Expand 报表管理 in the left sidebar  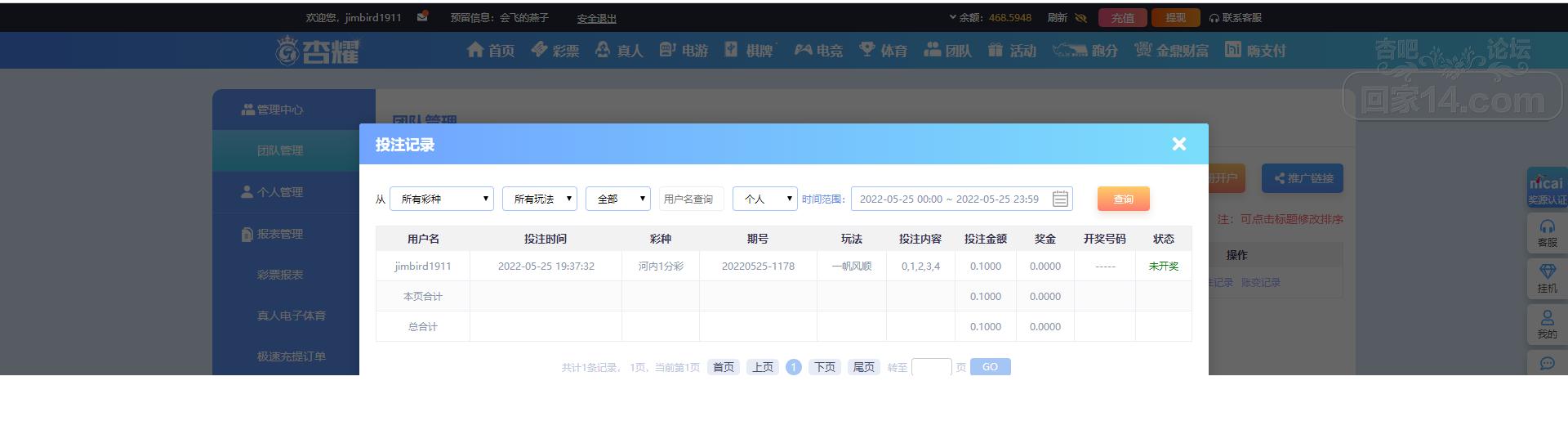[279, 234]
